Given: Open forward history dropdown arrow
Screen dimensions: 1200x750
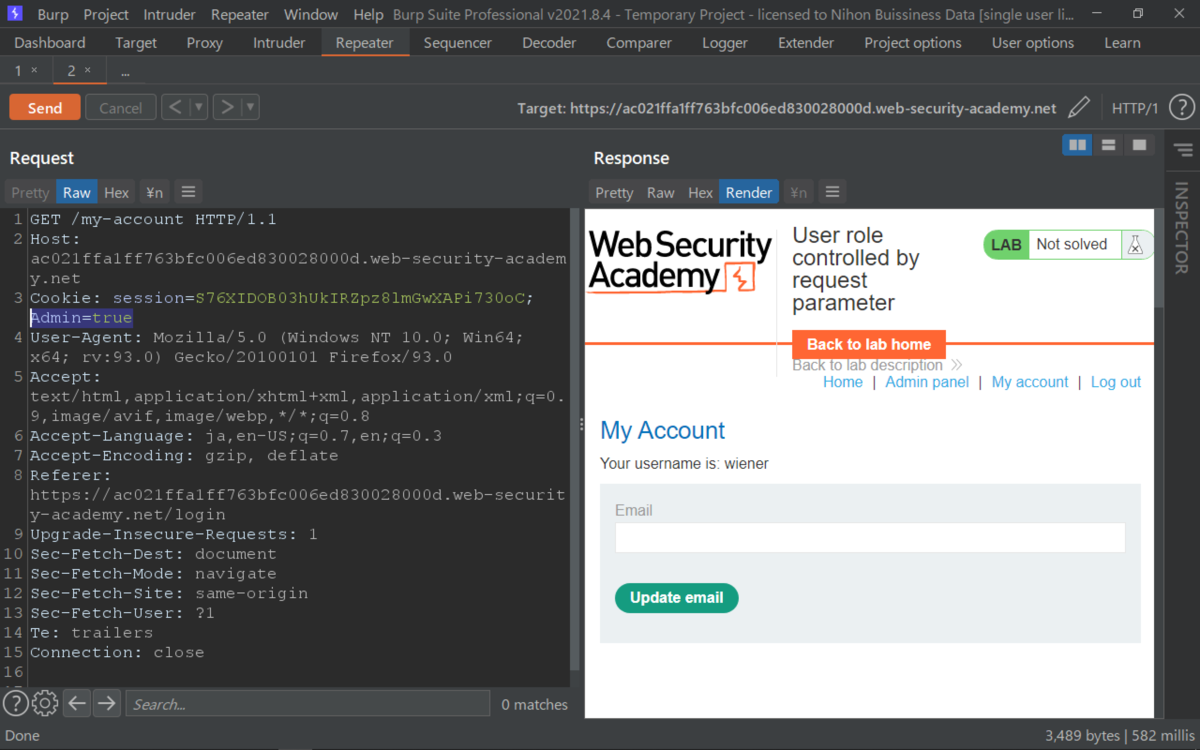Looking at the screenshot, I should (250, 107).
